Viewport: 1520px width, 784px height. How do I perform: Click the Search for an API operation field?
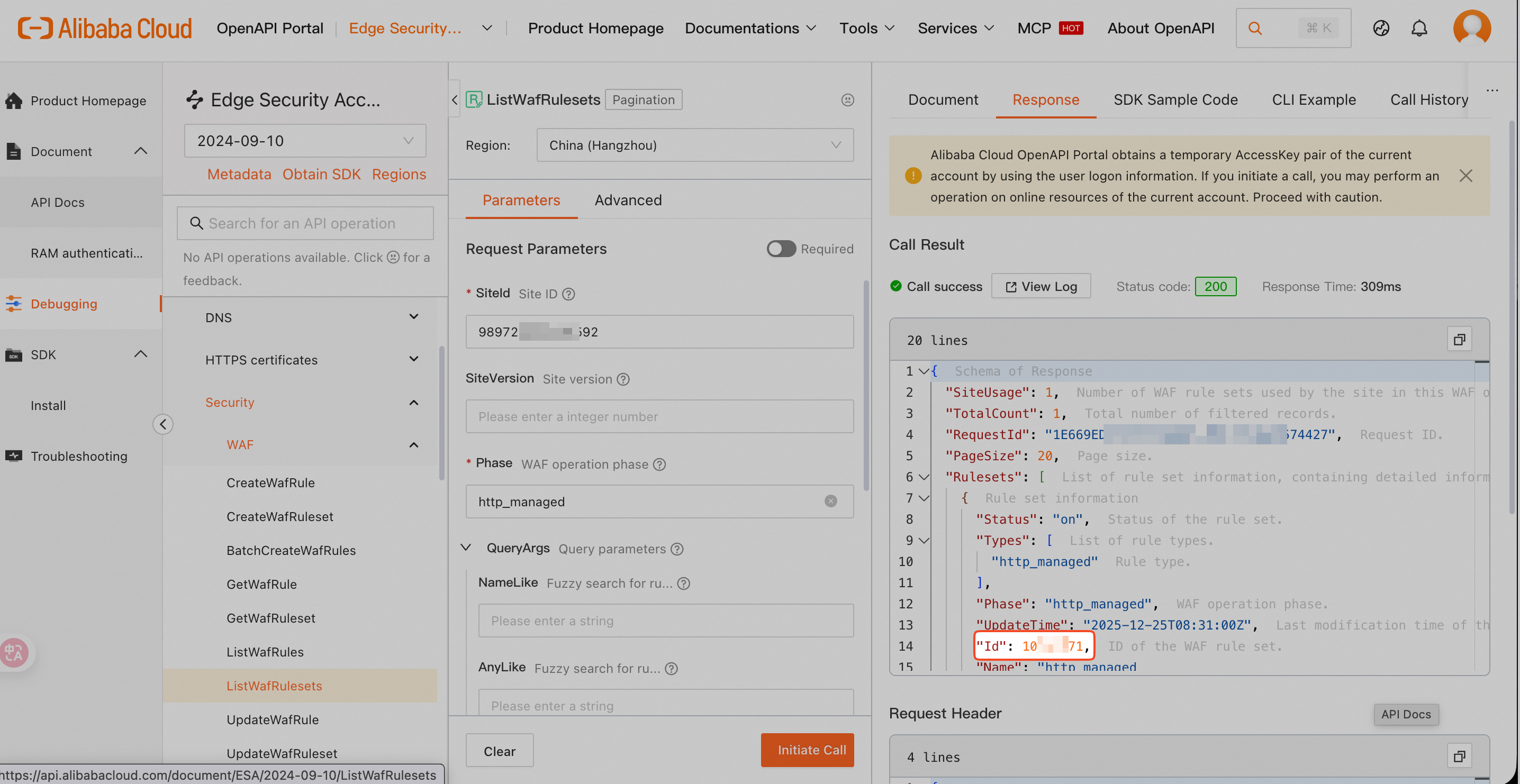pos(305,224)
